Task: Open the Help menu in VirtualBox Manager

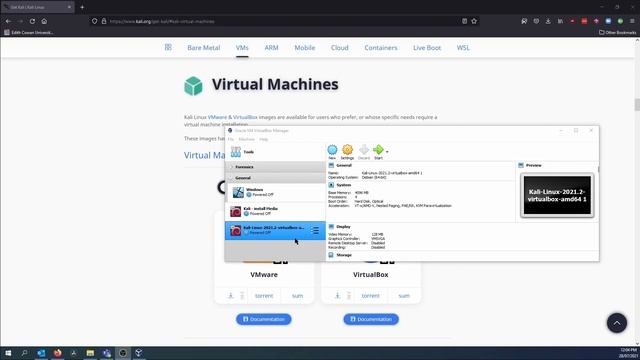Action: (x=263, y=140)
